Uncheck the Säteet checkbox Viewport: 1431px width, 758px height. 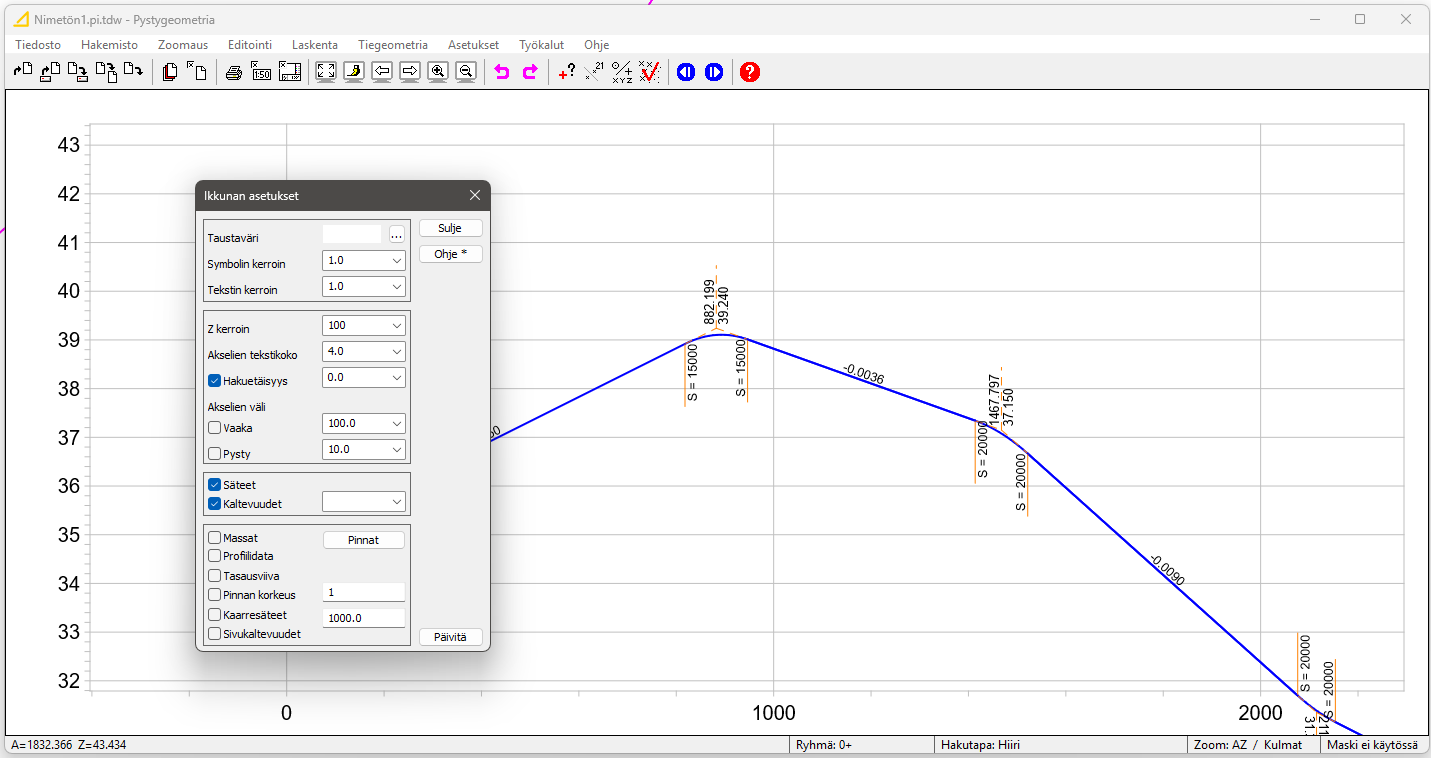(x=215, y=485)
